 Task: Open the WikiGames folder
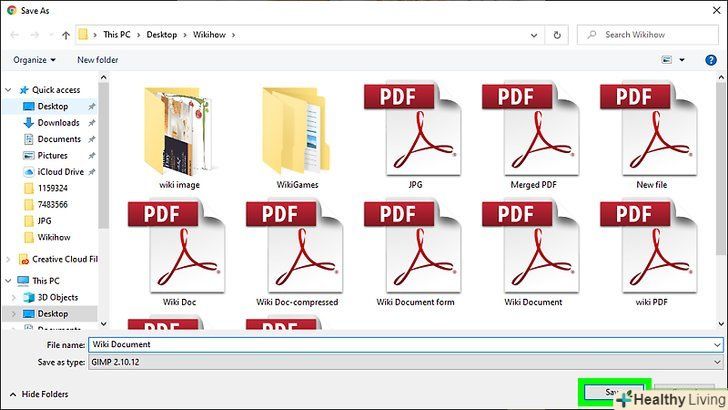pyautogui.click(x=297, y=137)
